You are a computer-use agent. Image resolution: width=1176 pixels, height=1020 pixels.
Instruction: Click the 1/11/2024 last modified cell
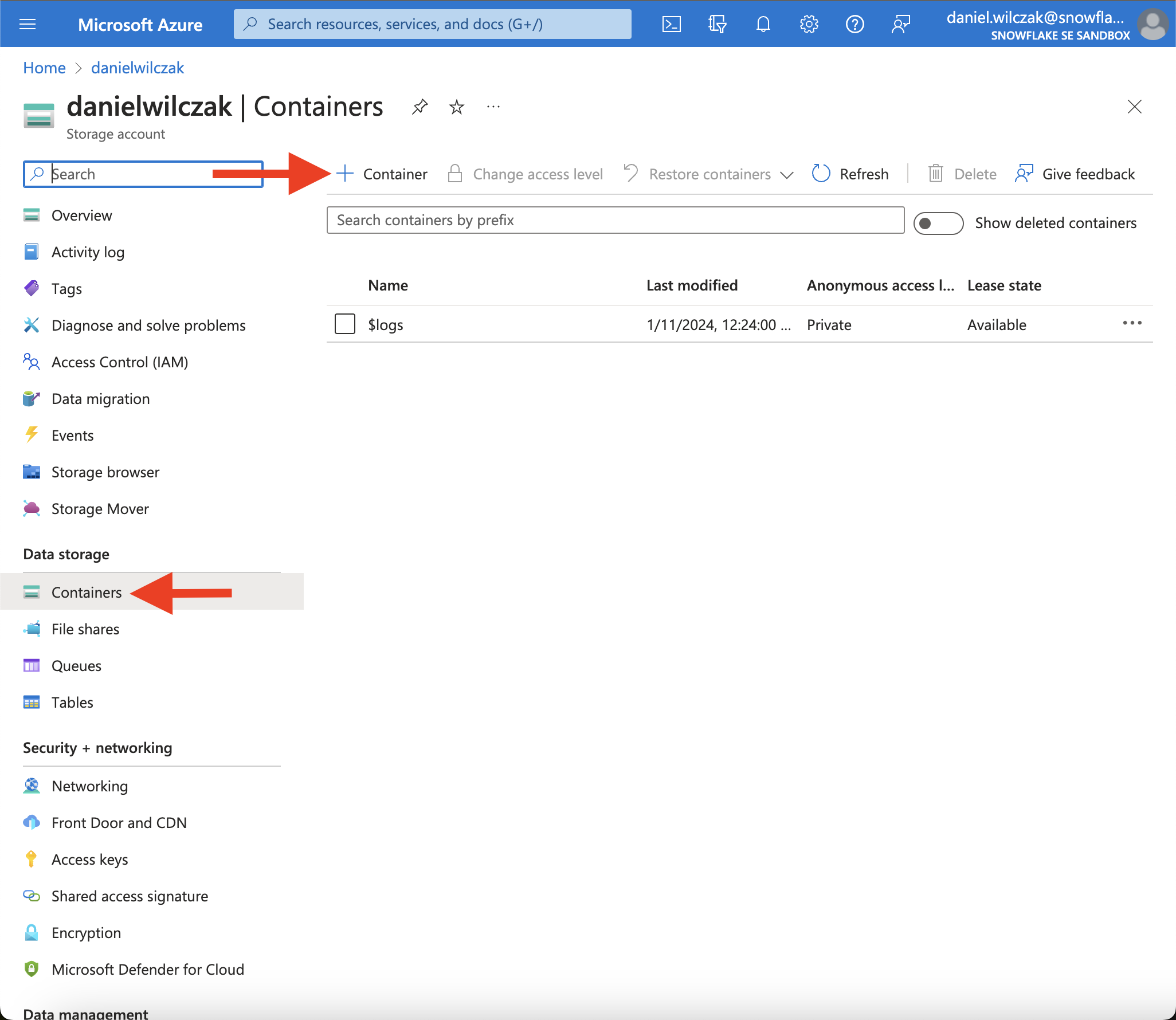(719, 325)
